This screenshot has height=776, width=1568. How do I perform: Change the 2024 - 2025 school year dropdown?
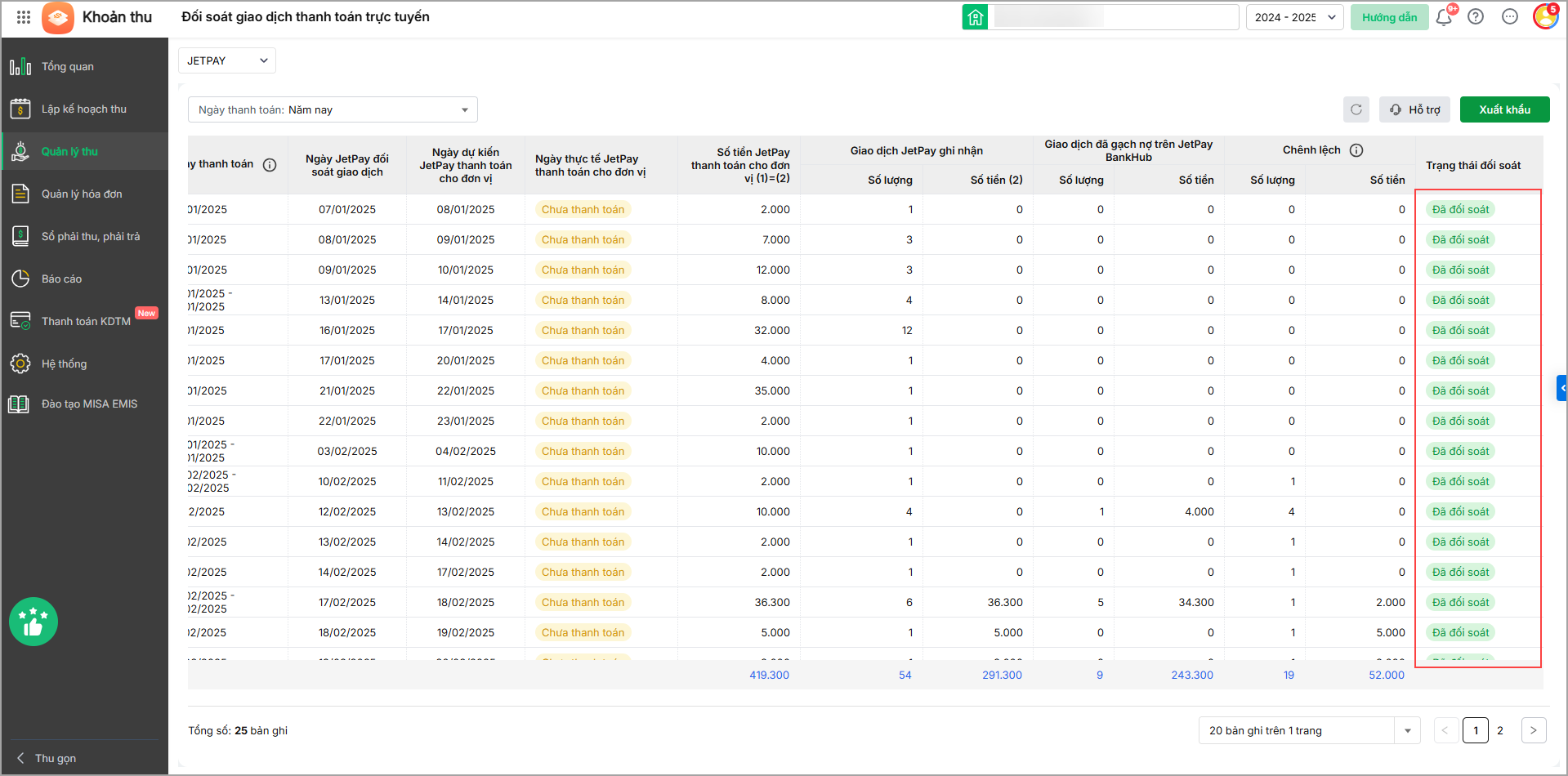pyautogui.click(x=1294, y=17)
